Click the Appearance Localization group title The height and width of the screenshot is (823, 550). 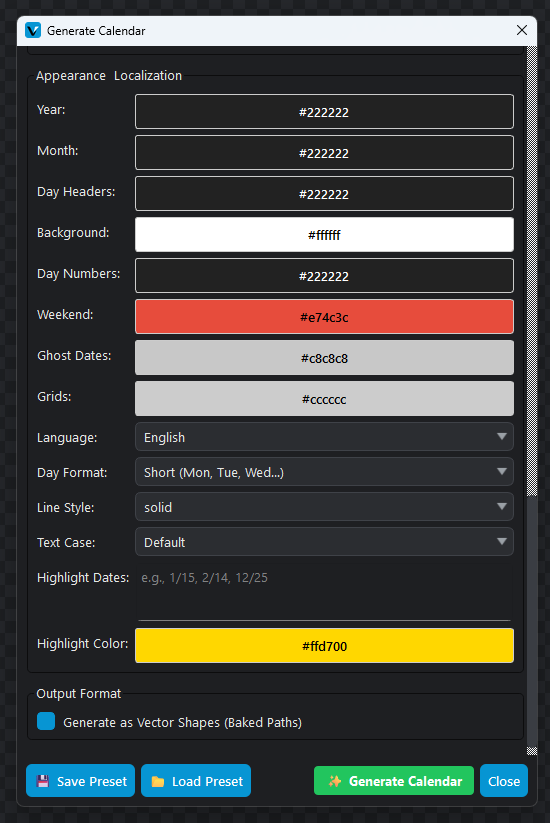109,76
